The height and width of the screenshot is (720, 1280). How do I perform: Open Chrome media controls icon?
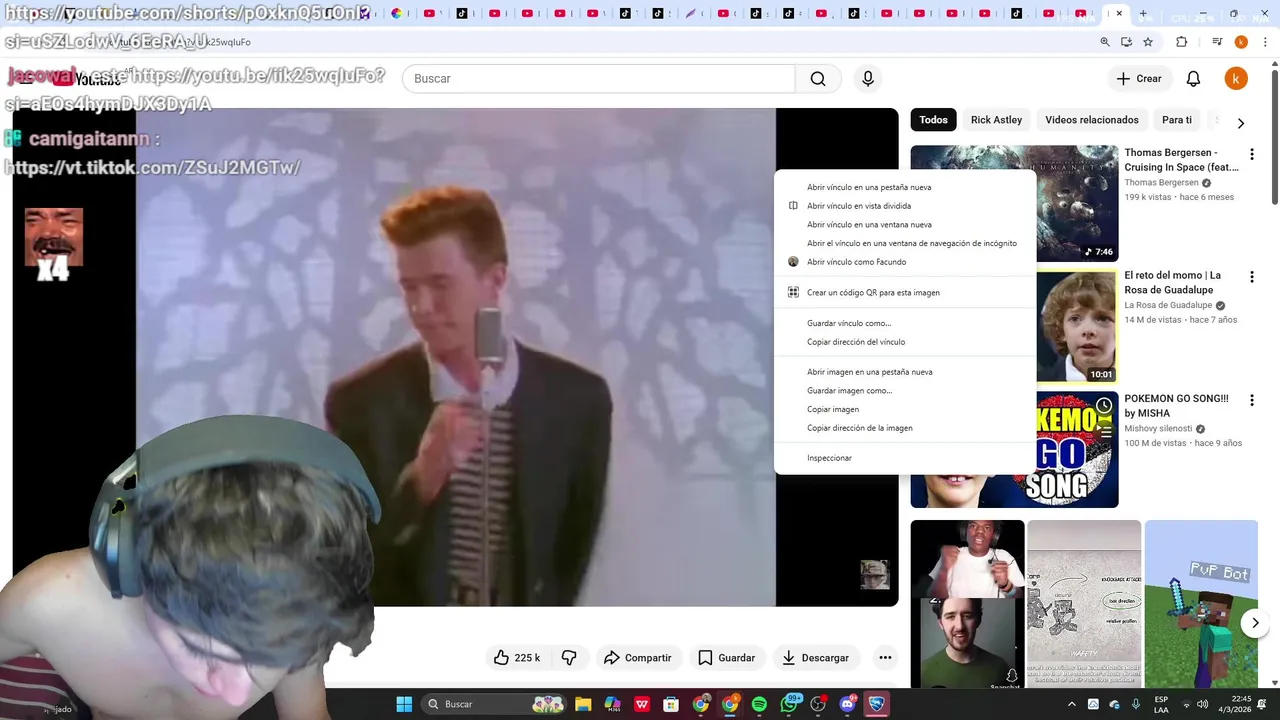[1217, 42]
